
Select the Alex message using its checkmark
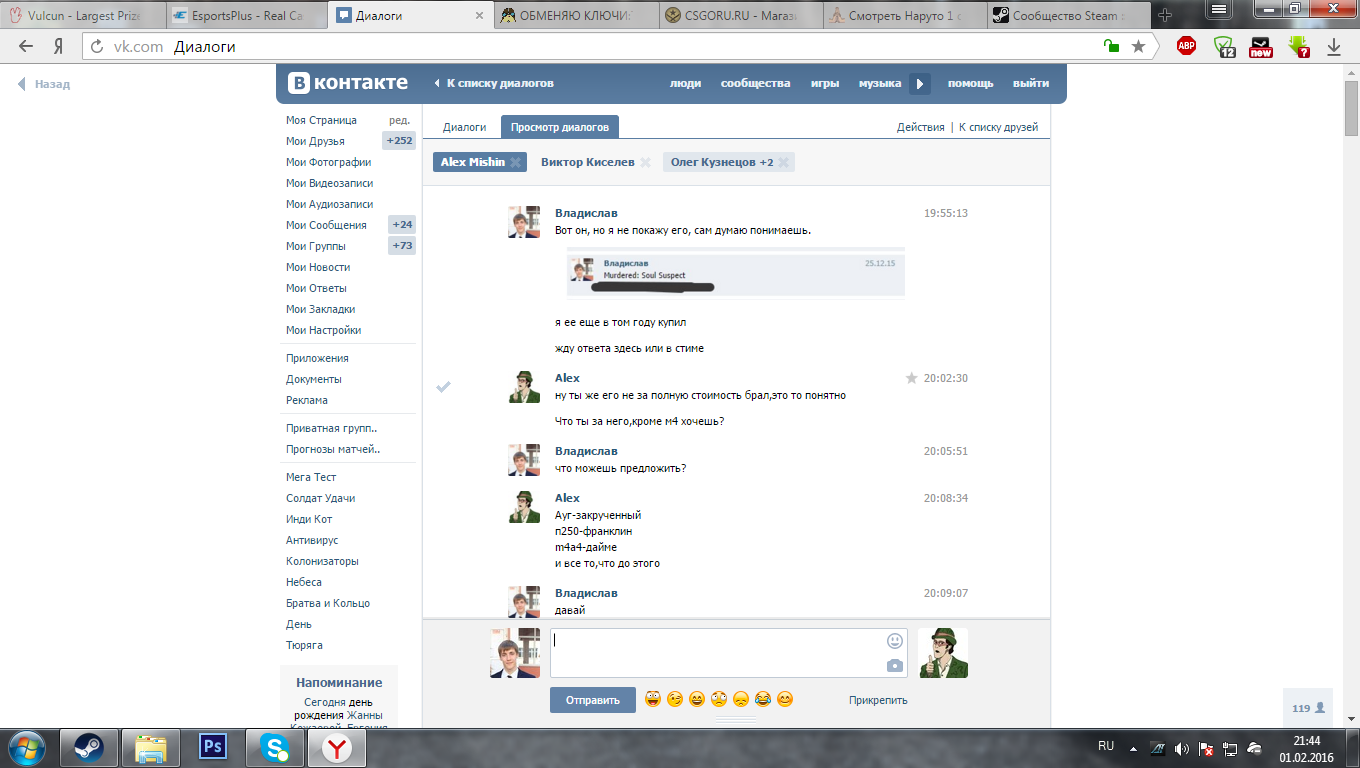(444, 387)
